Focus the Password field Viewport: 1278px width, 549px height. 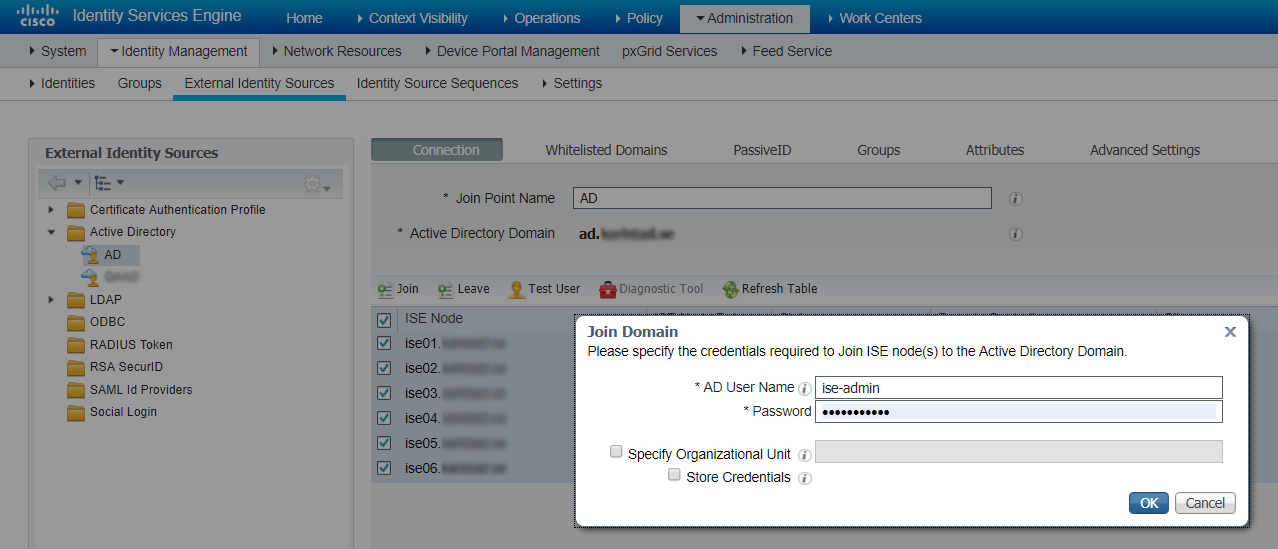coord(1019,412)
